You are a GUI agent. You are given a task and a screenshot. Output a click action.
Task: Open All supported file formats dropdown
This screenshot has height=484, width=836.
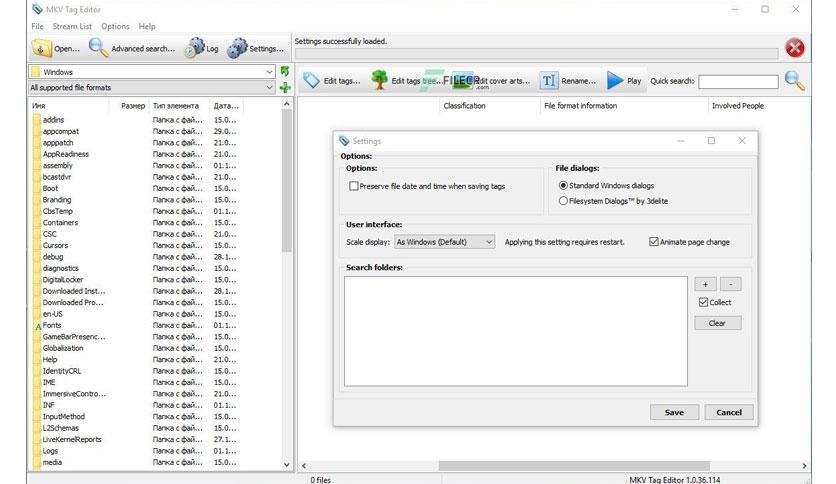269,87
